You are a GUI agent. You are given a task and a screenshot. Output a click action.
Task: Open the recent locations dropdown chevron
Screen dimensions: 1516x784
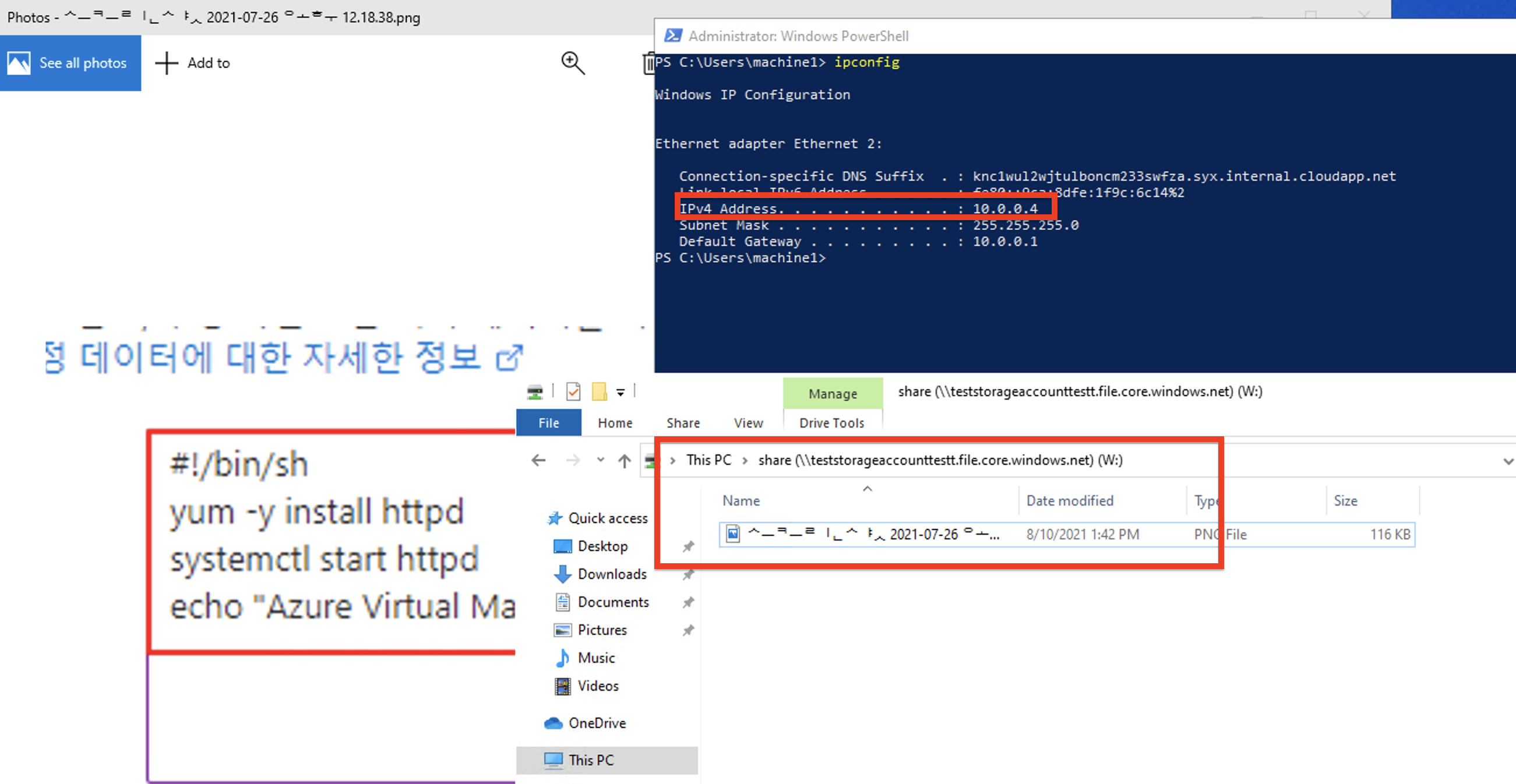[x=600, y=460]
